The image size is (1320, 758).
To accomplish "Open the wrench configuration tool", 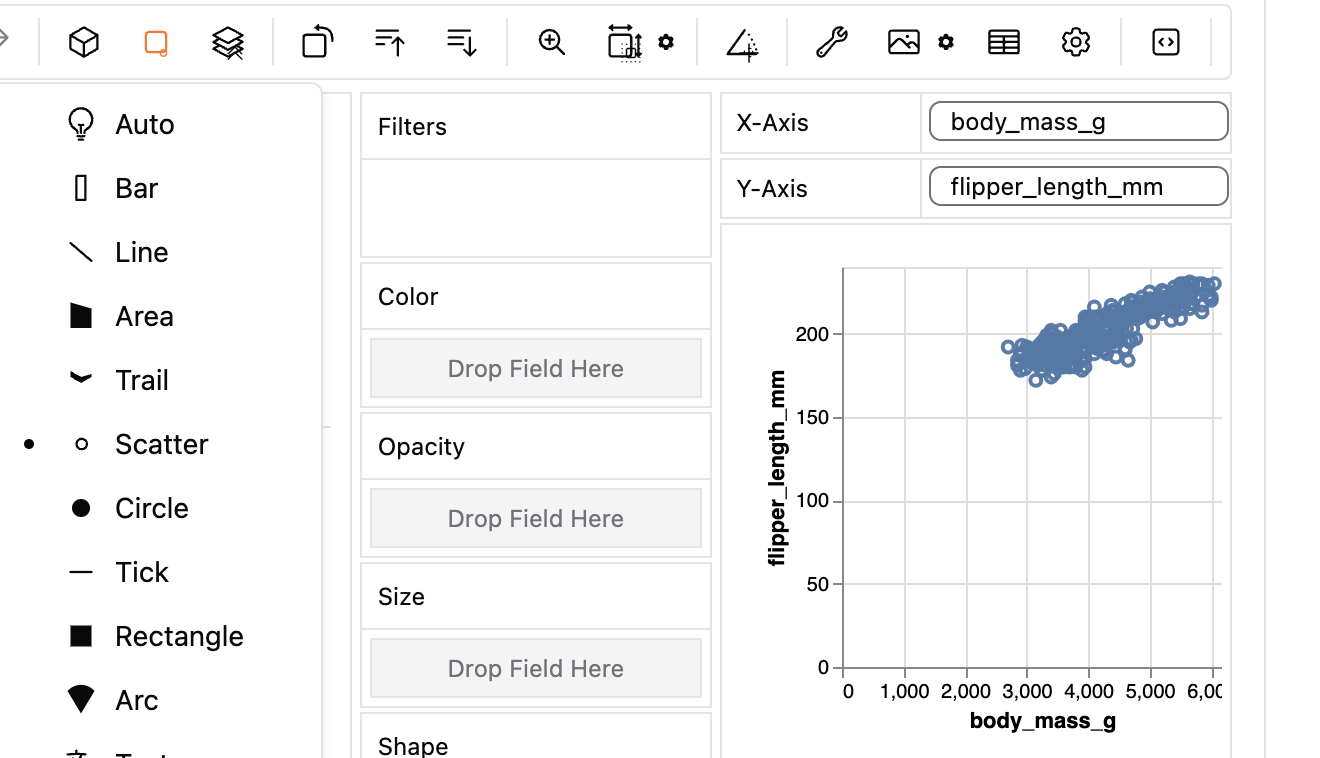I will coord(830,42).
